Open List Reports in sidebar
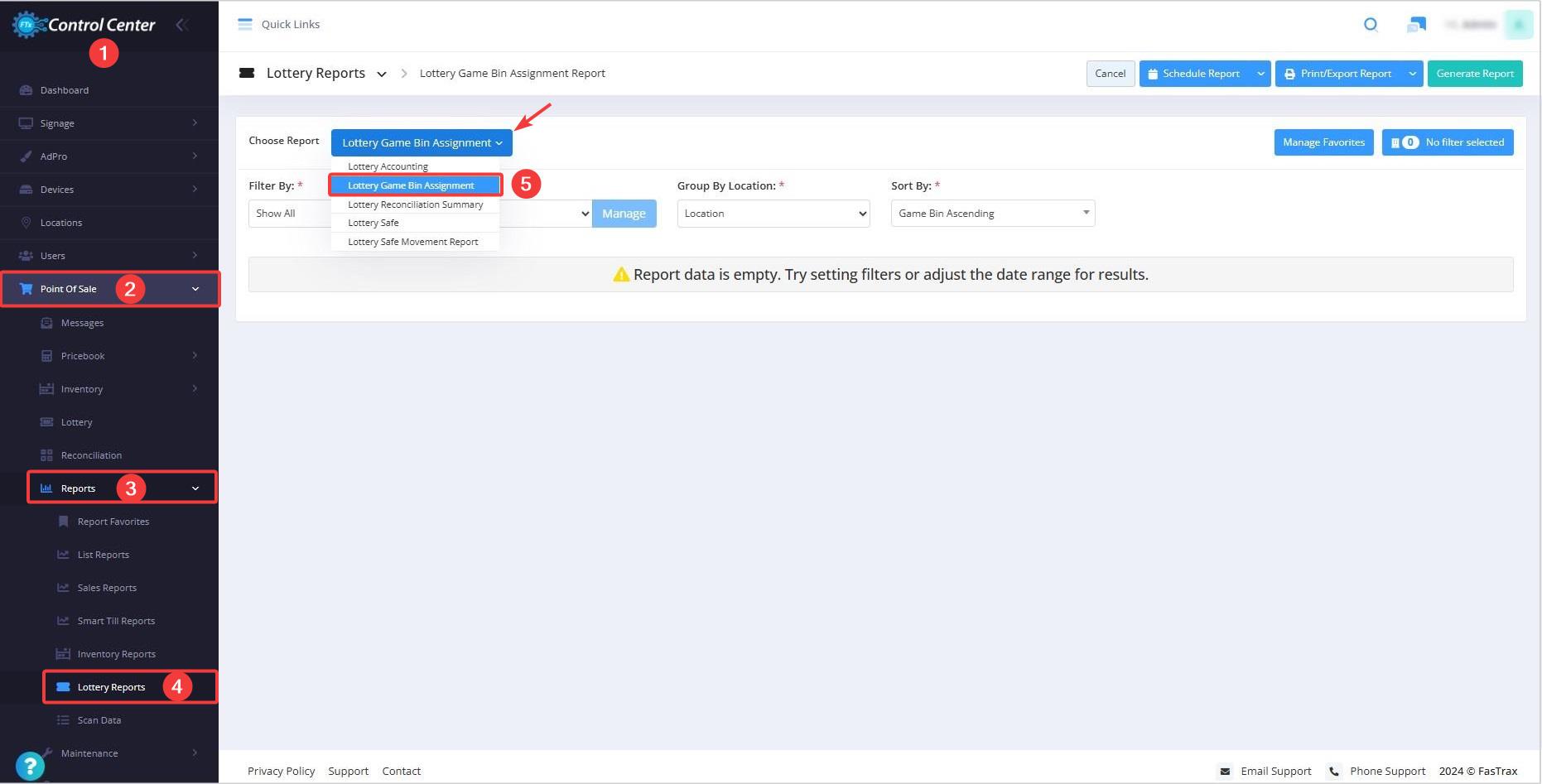 [x=104, y=555]
